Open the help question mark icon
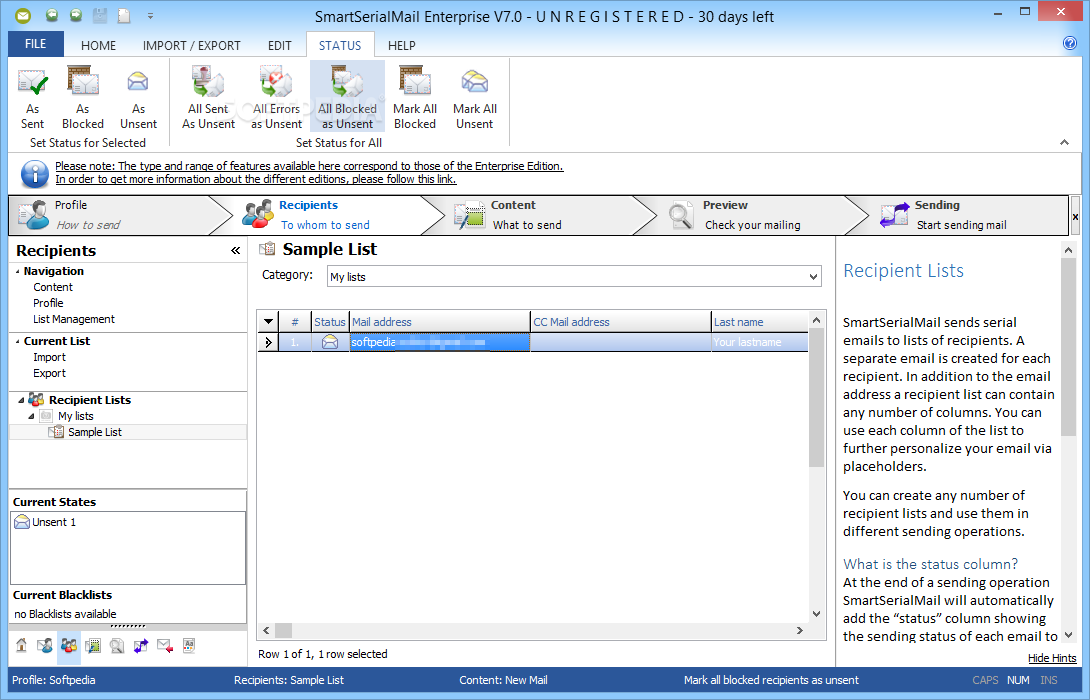Screen dimensions: 1090x700 pos(1070,44)
